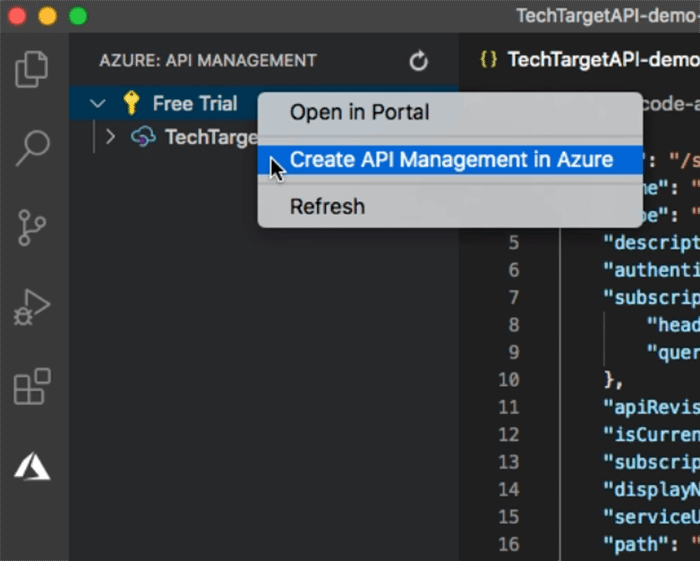This screenshot has width=700, height=561.
Task: Click the green macOS zoom window button
Action: [x=78, y=16]
